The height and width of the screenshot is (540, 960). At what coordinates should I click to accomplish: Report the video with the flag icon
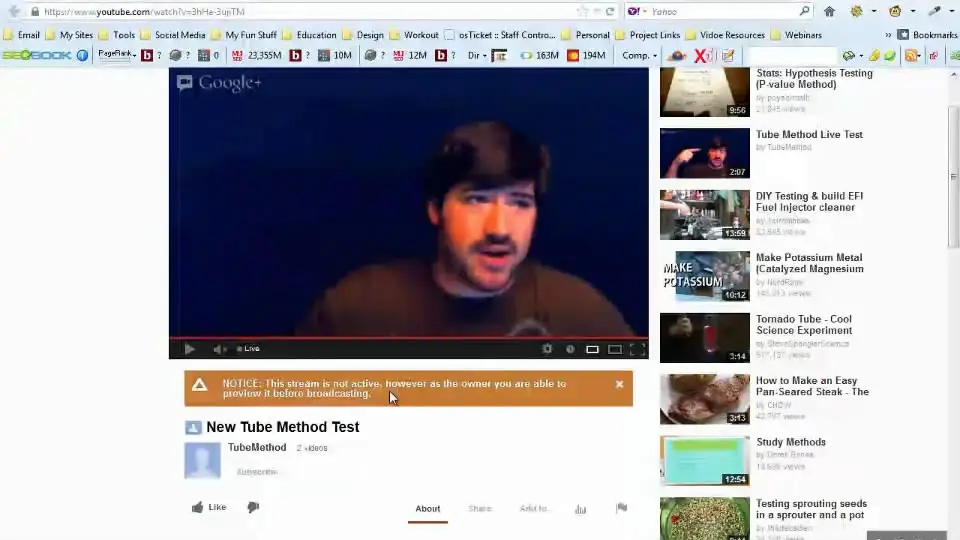(x=621, y=508)
